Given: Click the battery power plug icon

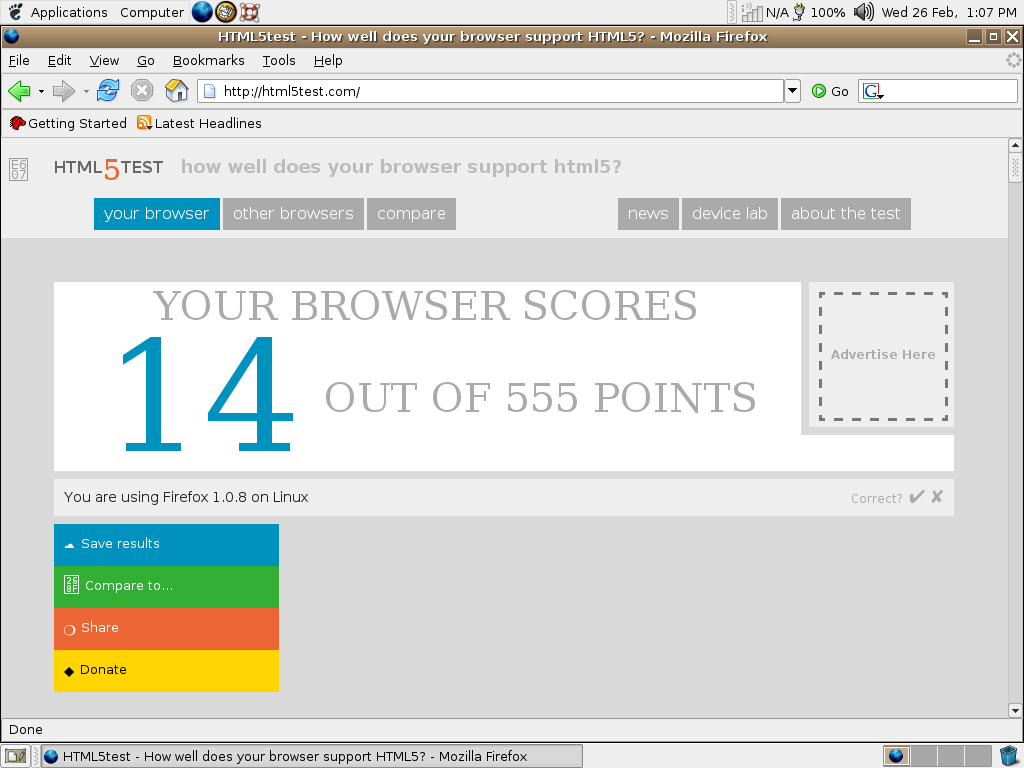Looking at the screenshot, I should (x=799, y=12).
